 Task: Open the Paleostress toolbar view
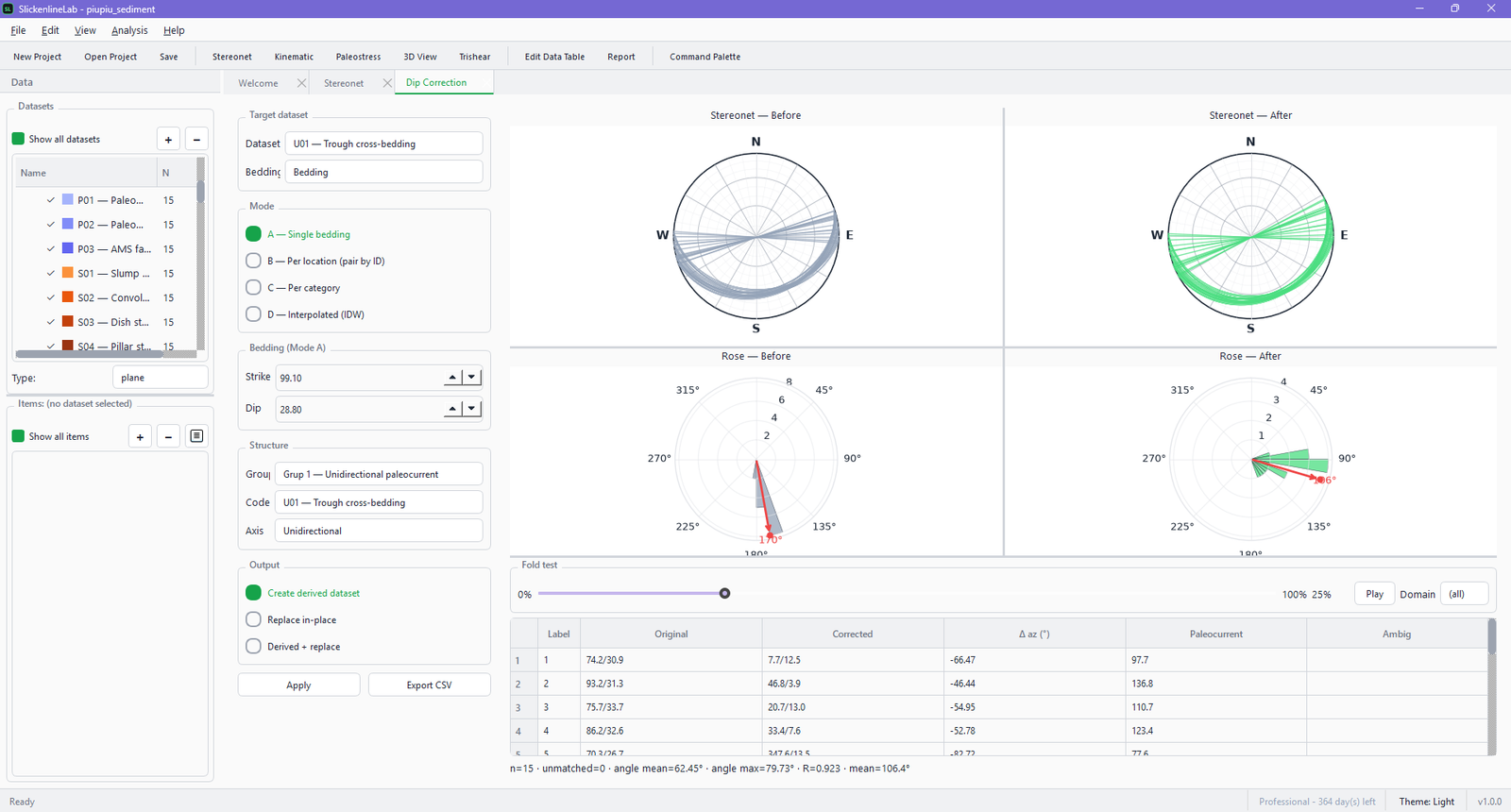pos(358,57)
